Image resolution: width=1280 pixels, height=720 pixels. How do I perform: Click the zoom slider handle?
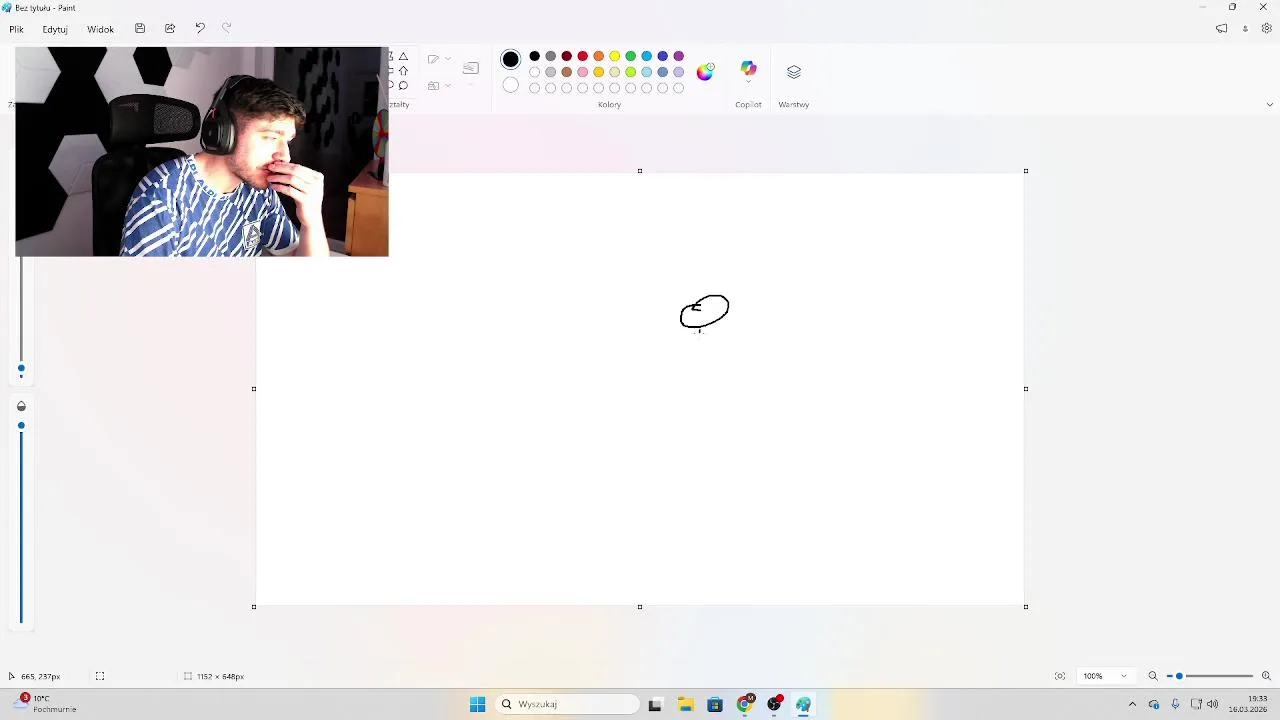[x=1179, y=676]
